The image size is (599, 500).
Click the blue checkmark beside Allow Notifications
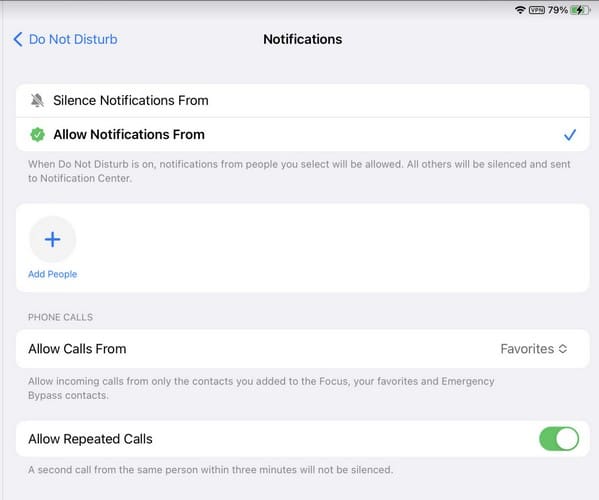point(570,135)
